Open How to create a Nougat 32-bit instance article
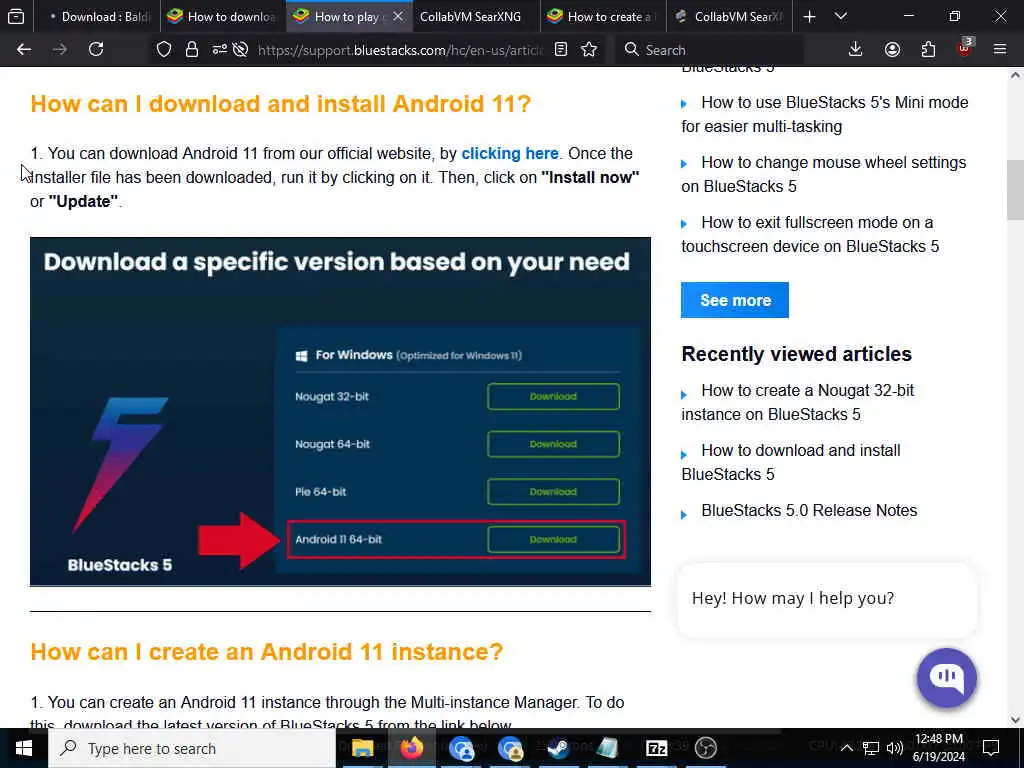This screenshot has width=1024, height=768. tap(797, 402)
